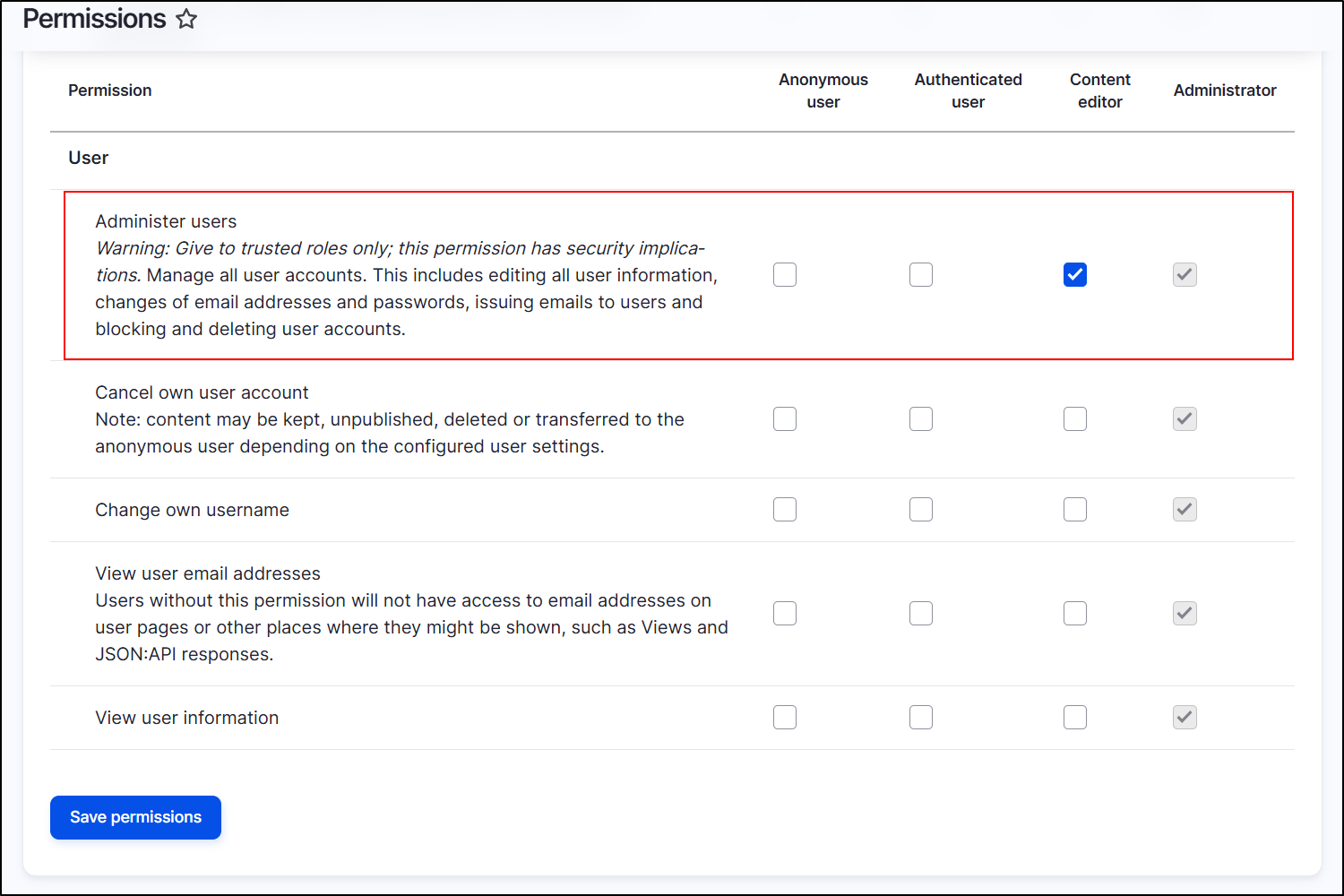1344x896 pixels.
Task: Enable Change own username for Authenticated user
Action: tap(921, 510)
